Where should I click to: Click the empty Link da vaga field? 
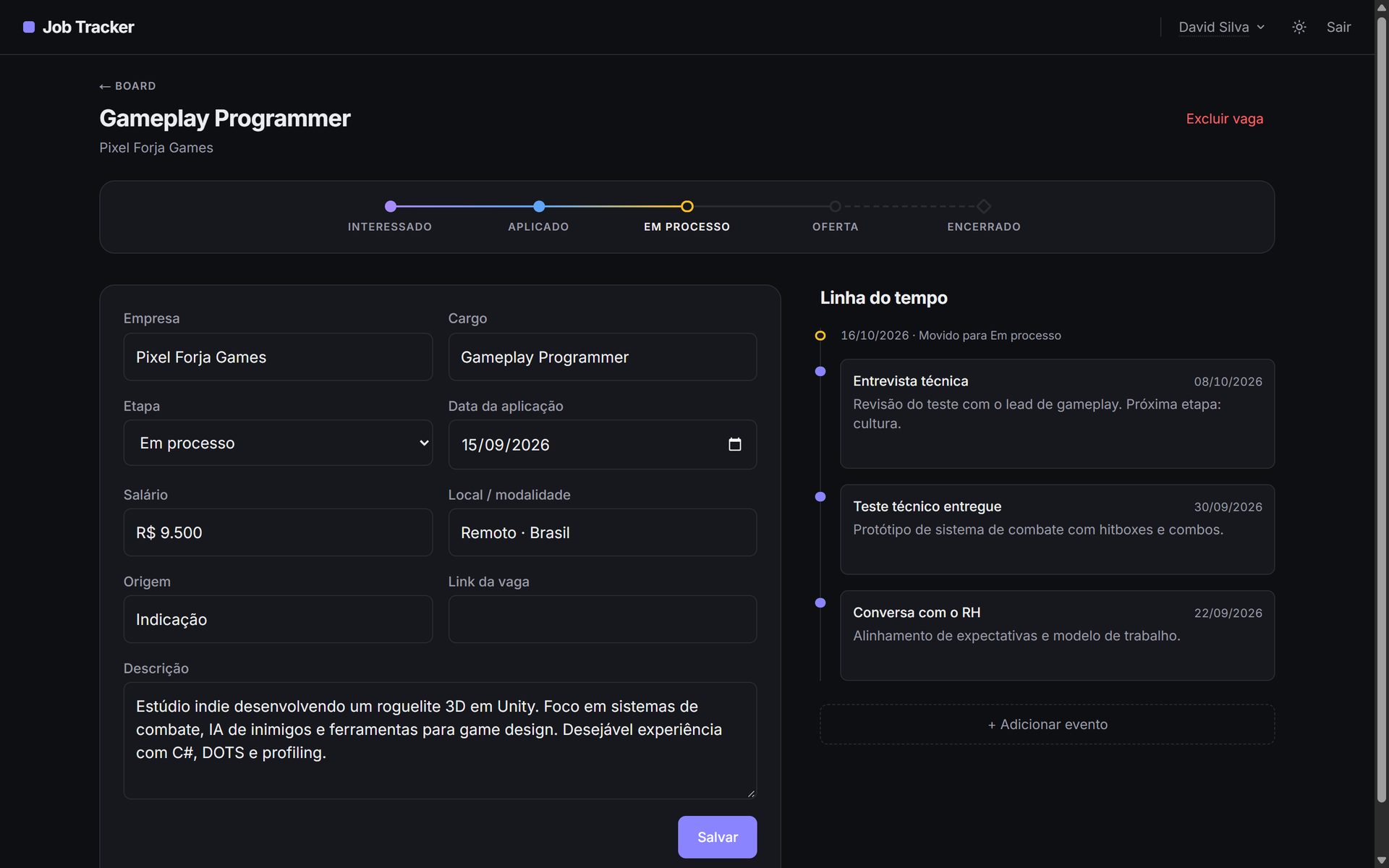coord(602,619)
